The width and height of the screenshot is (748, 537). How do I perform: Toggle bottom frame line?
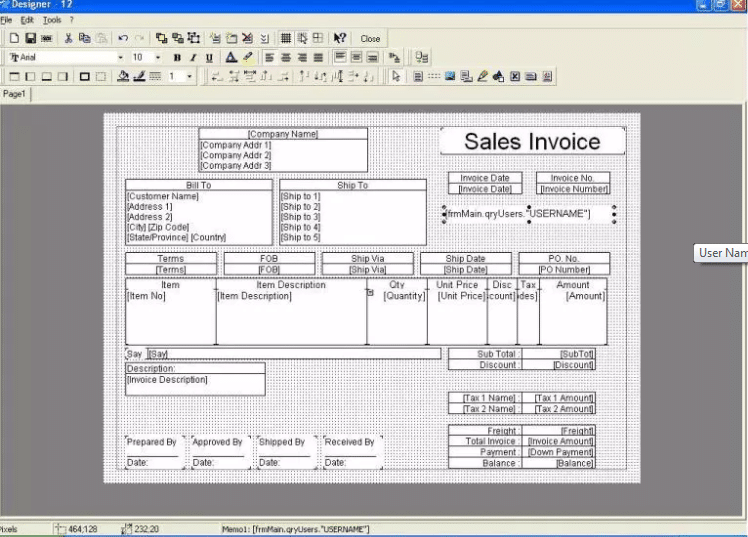46,76
